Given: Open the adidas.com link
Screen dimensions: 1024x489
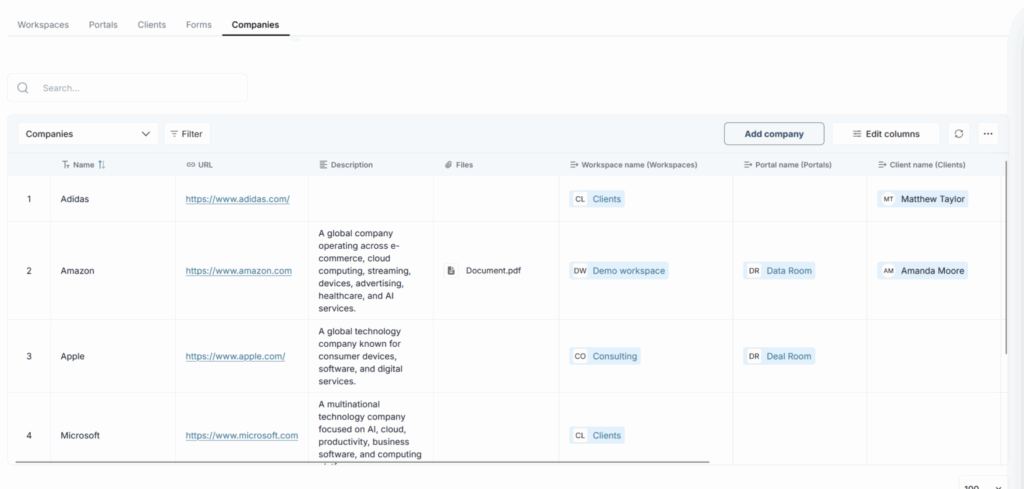Looking at the screenshot, I should coord(238,199).
